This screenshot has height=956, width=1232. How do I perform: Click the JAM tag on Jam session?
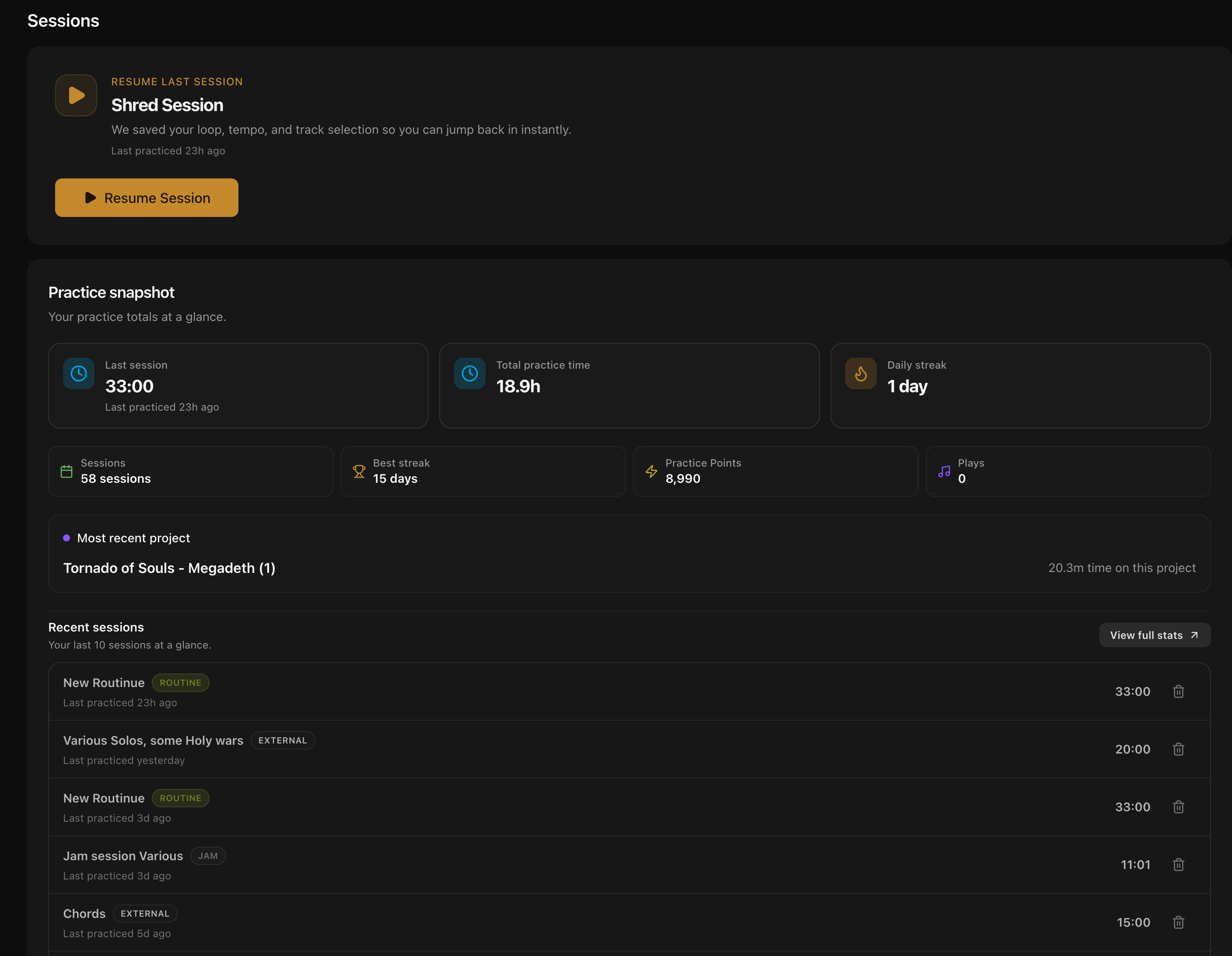coord(207,856)
